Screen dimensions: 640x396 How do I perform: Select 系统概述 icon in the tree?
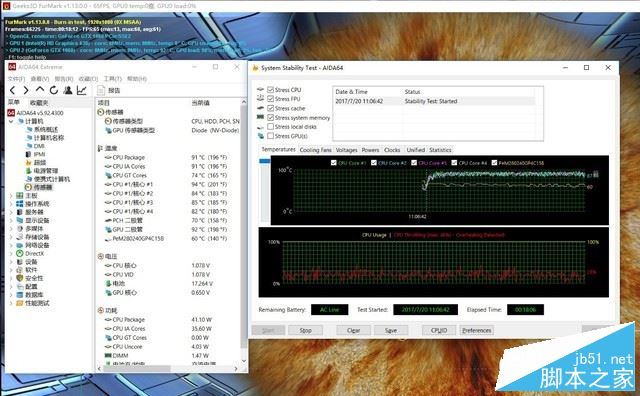29,129
